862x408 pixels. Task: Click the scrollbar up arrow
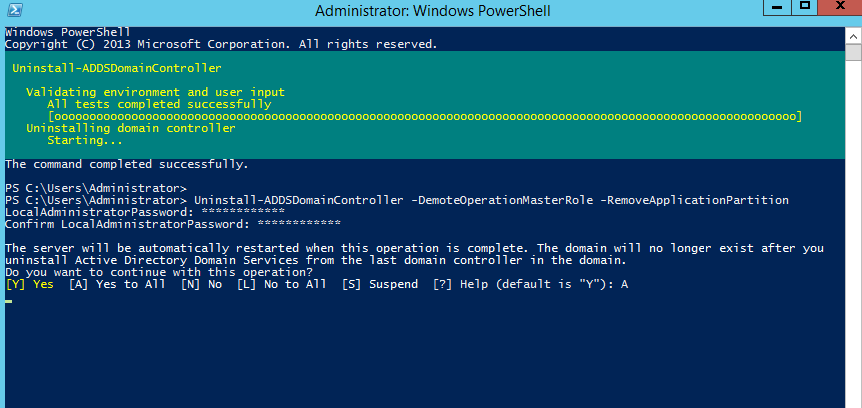[853, 36]
